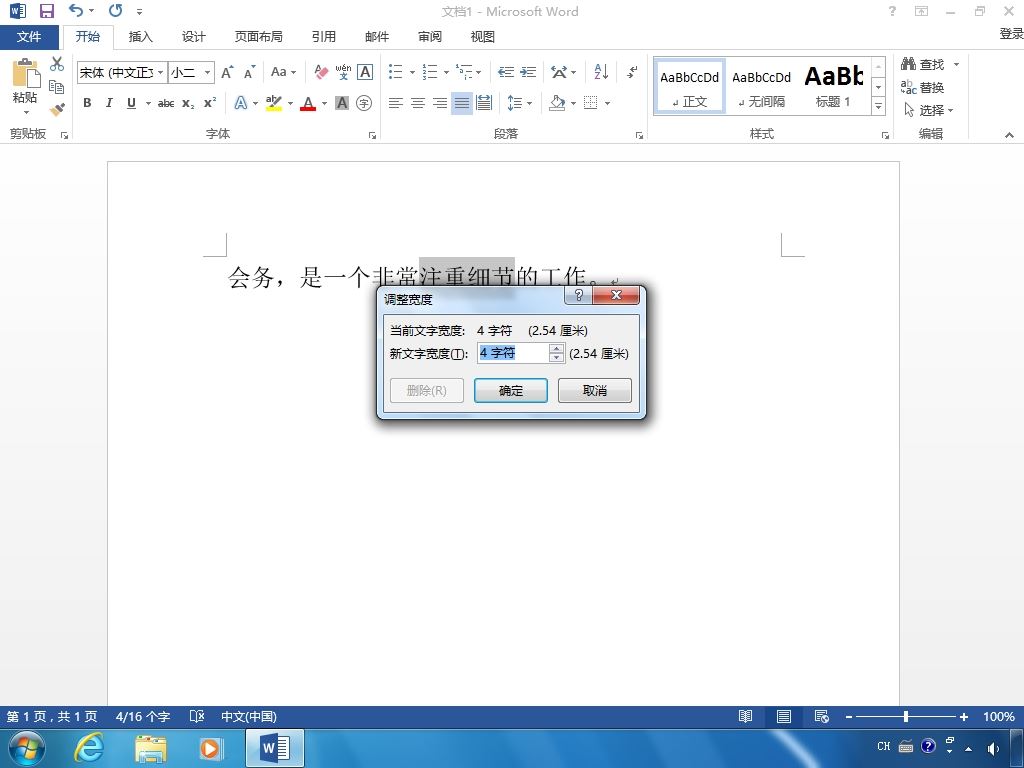
Task: Open the Font dialog launcher
Action: click(372, 135)
